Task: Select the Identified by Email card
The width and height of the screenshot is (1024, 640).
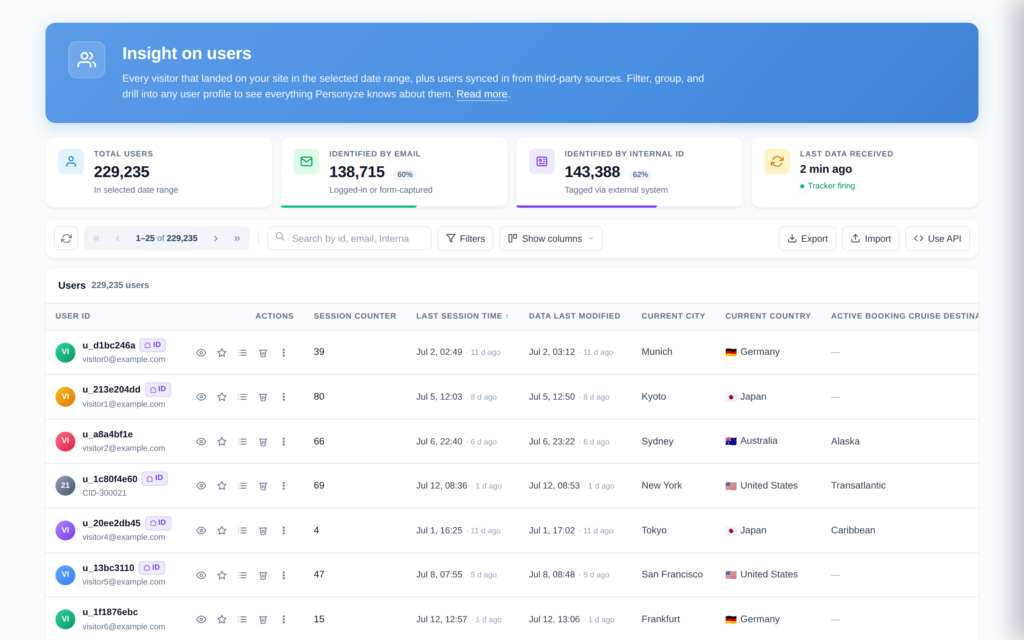Action: click(394, 172)
